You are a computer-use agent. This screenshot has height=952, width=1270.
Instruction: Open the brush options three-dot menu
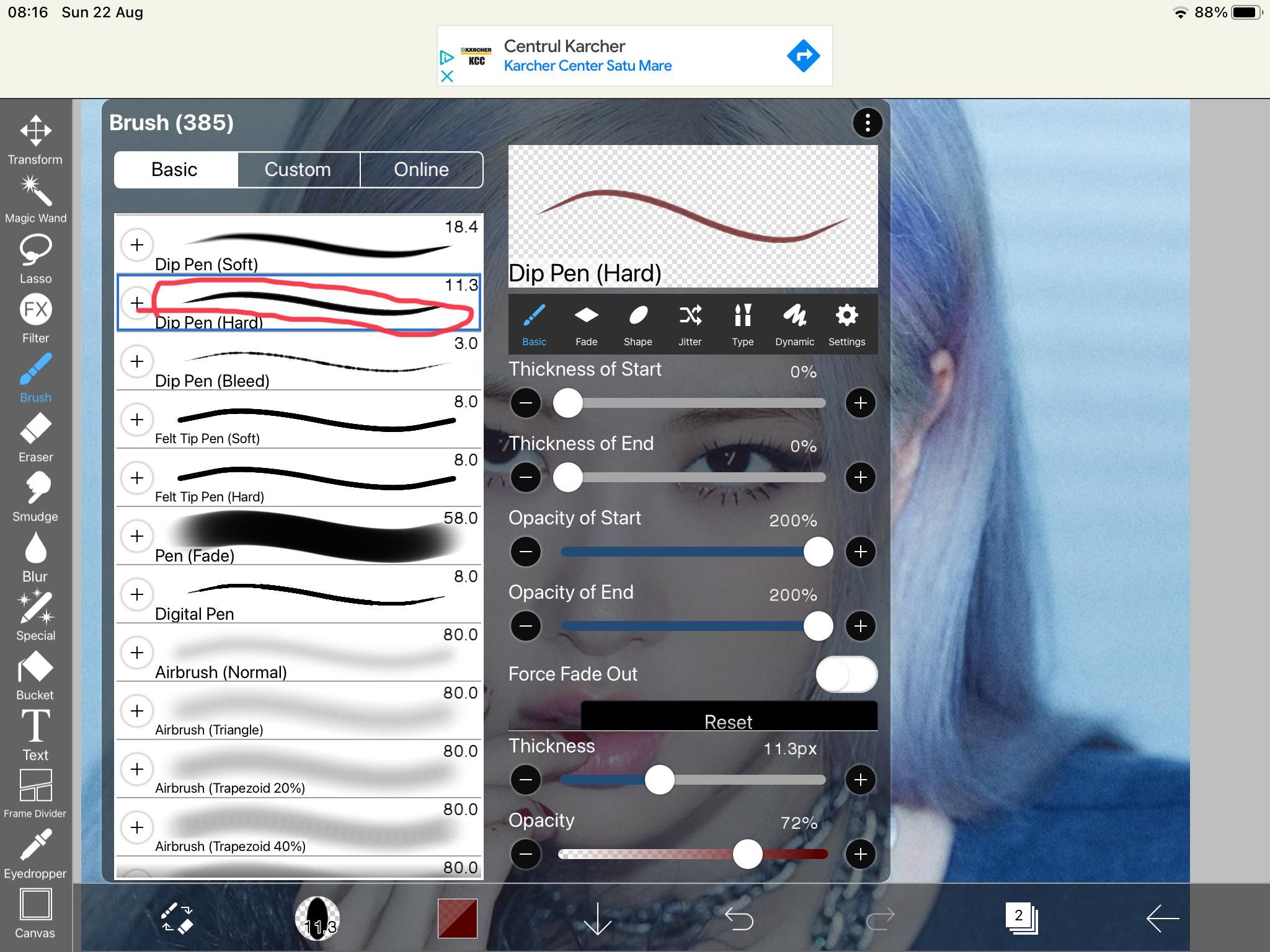868,122
